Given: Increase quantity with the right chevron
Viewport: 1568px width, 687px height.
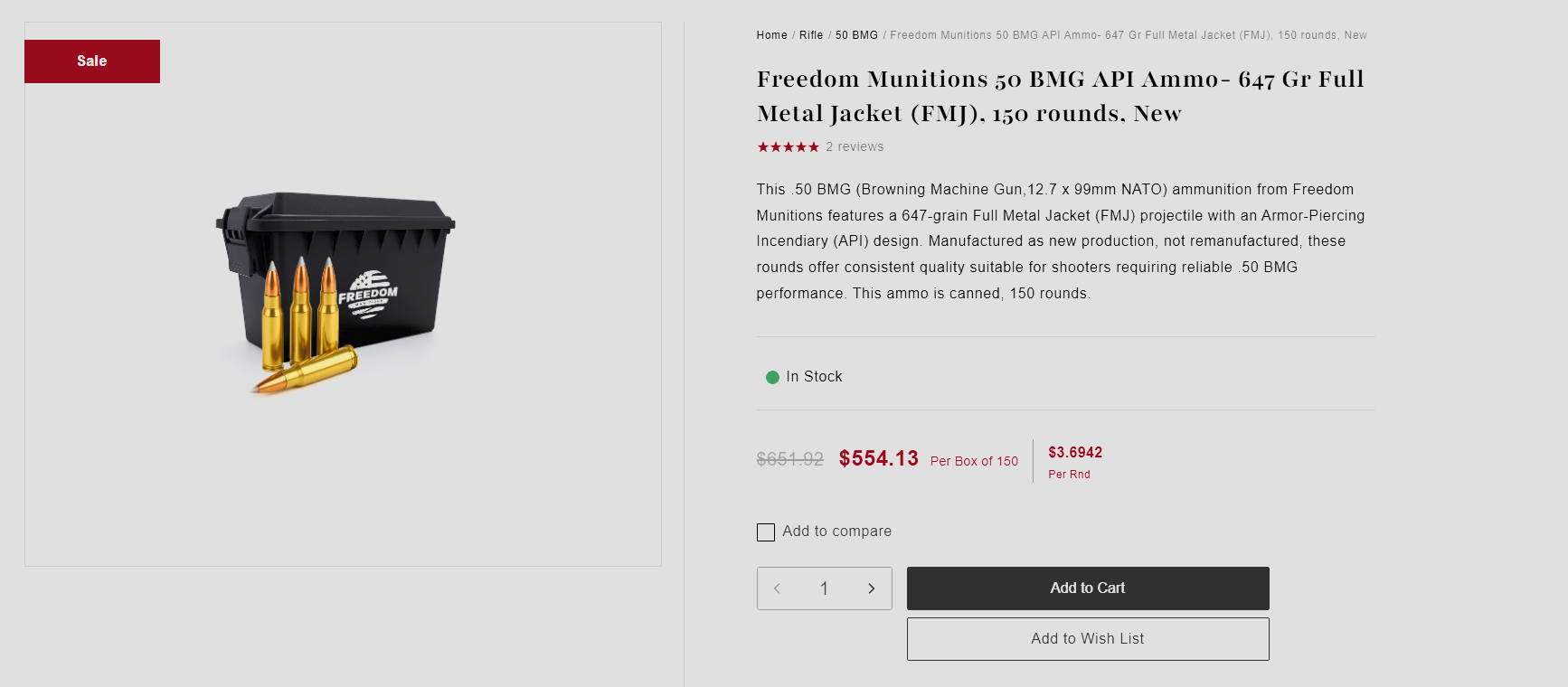Looking at the screenshot, I should coord(872,588).
